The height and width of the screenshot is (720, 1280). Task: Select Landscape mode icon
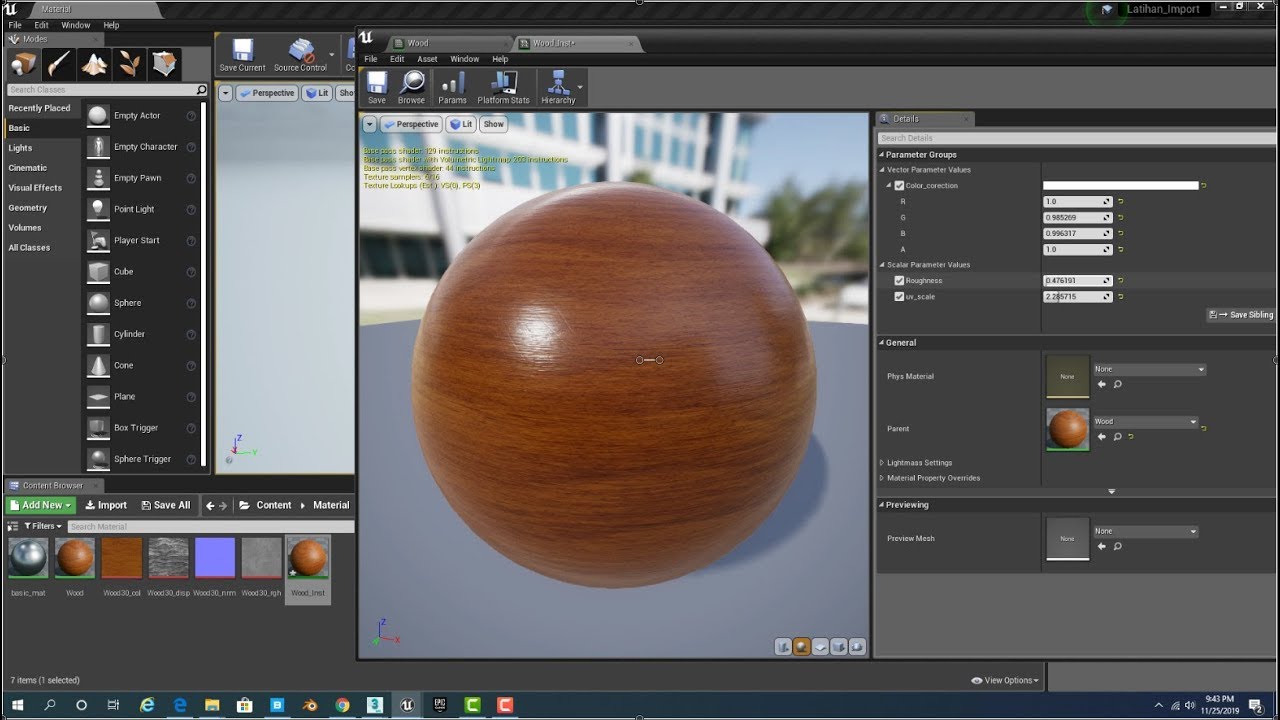94,64
